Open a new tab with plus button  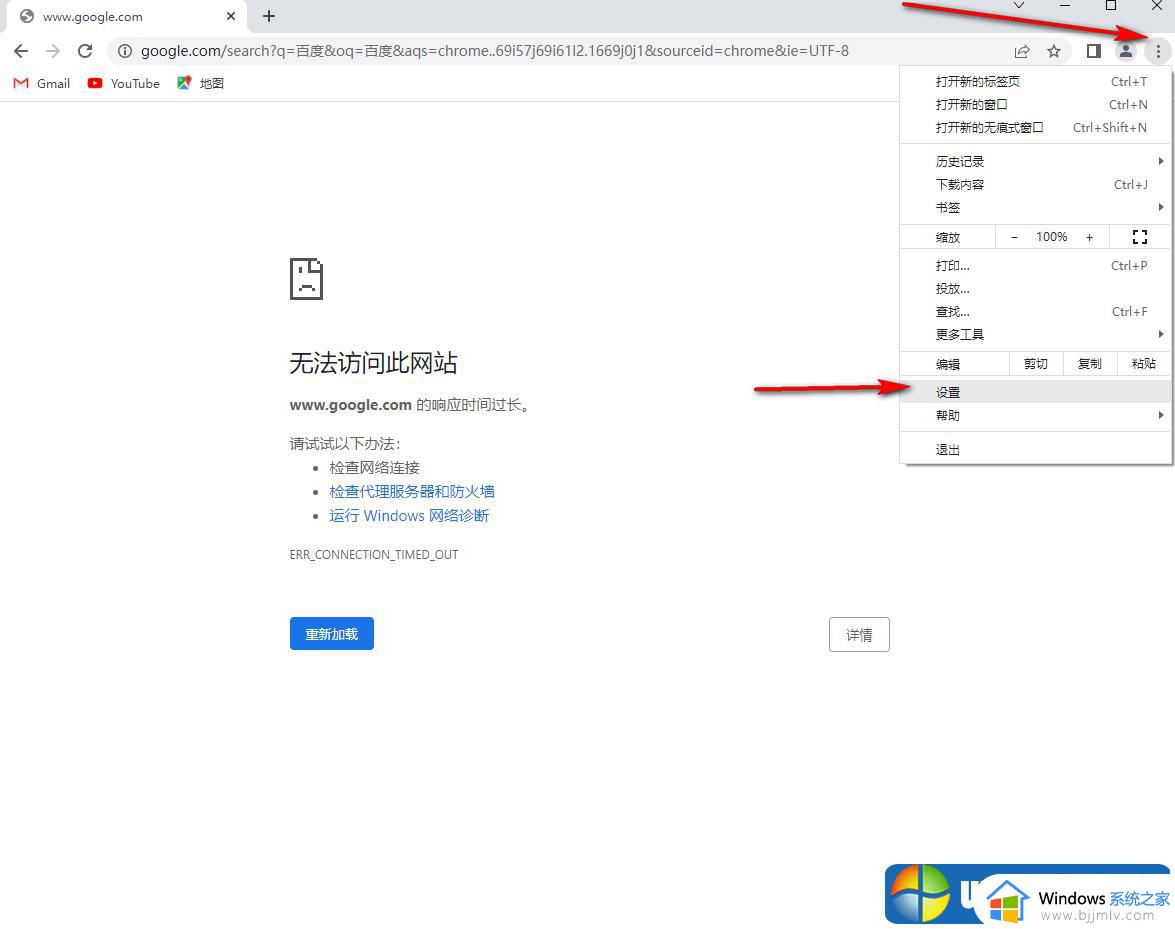(x=269, y=16)
